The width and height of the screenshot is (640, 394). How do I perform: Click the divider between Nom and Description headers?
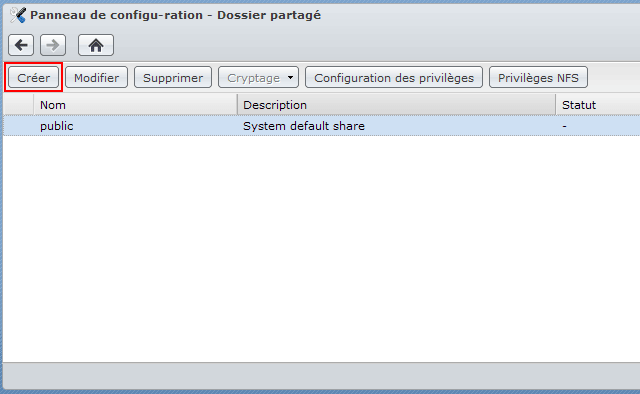point(237,105)
